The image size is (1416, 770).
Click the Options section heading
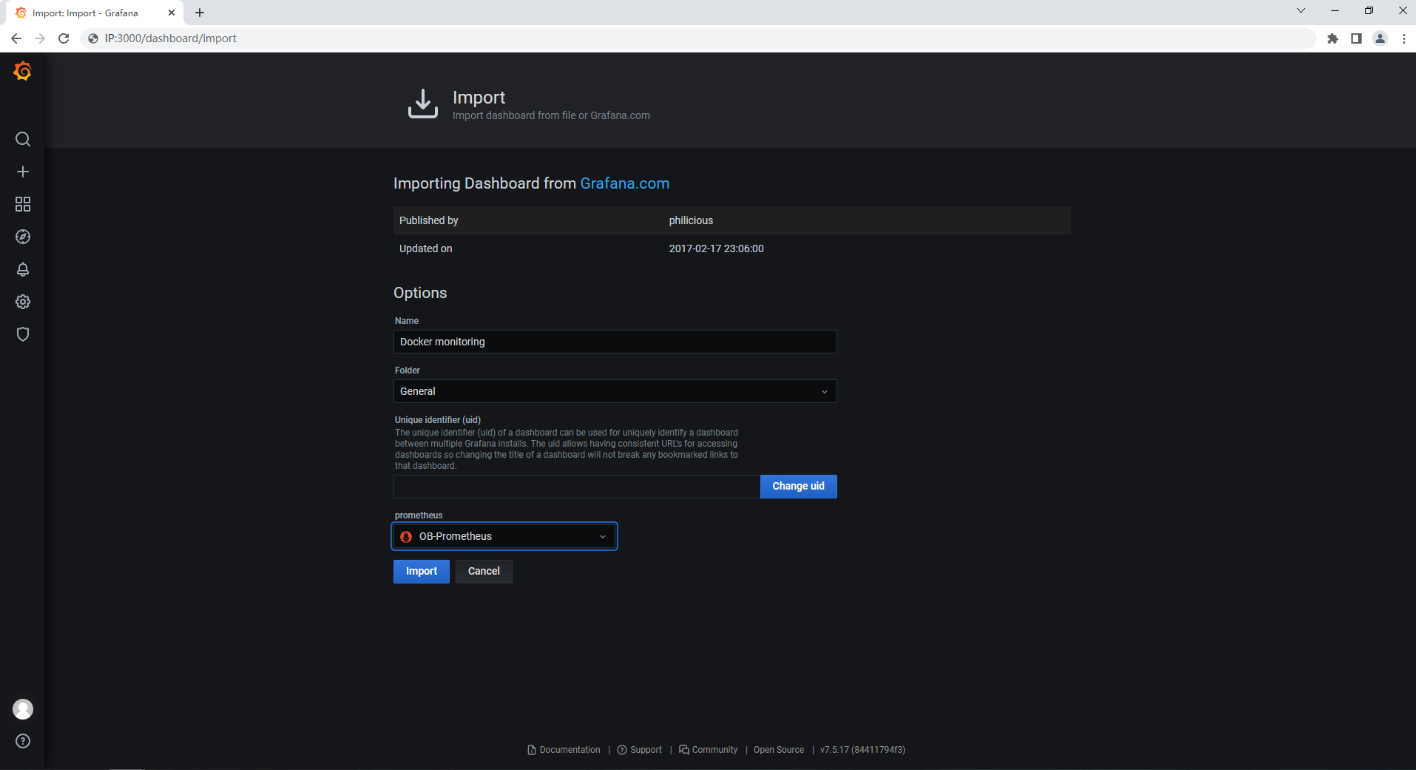coord(420,293)
